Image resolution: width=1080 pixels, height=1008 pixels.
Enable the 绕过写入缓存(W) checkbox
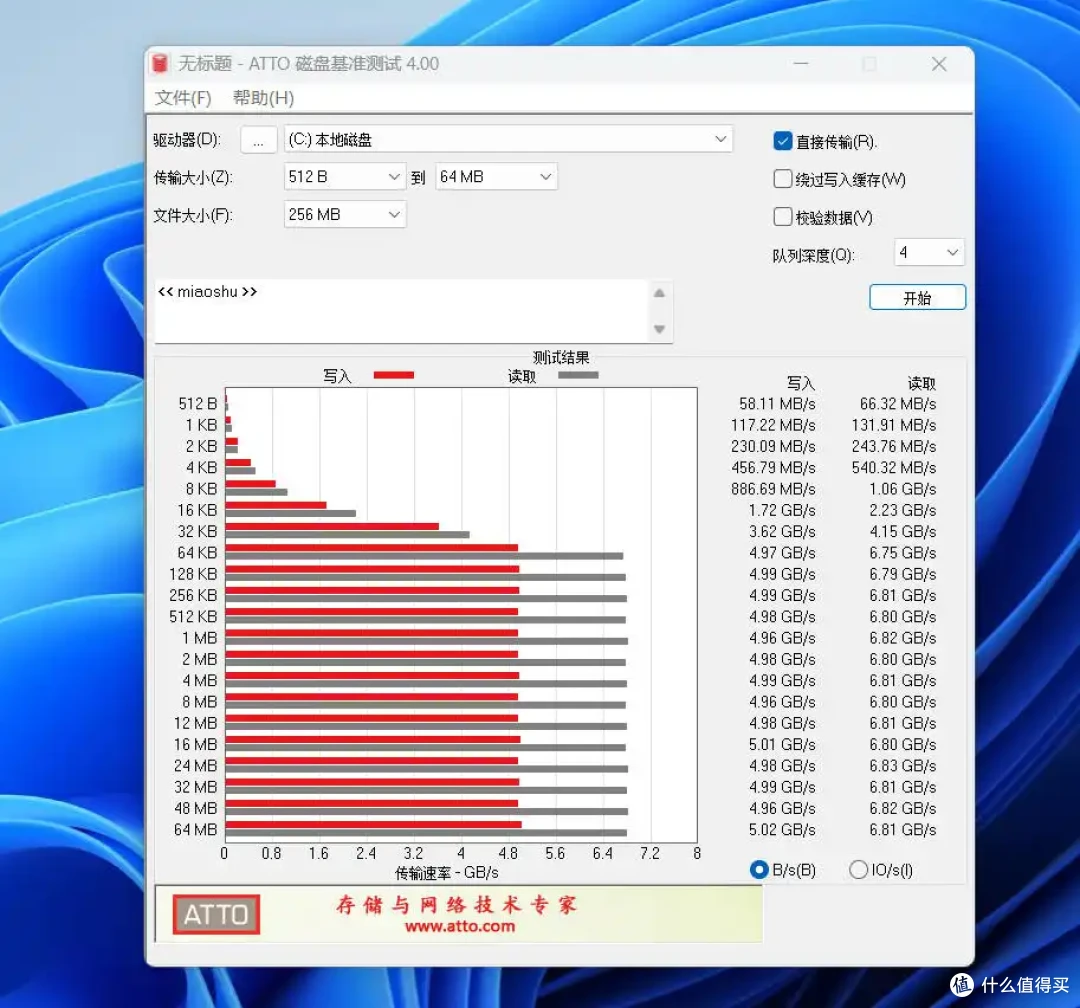point(782,179)
